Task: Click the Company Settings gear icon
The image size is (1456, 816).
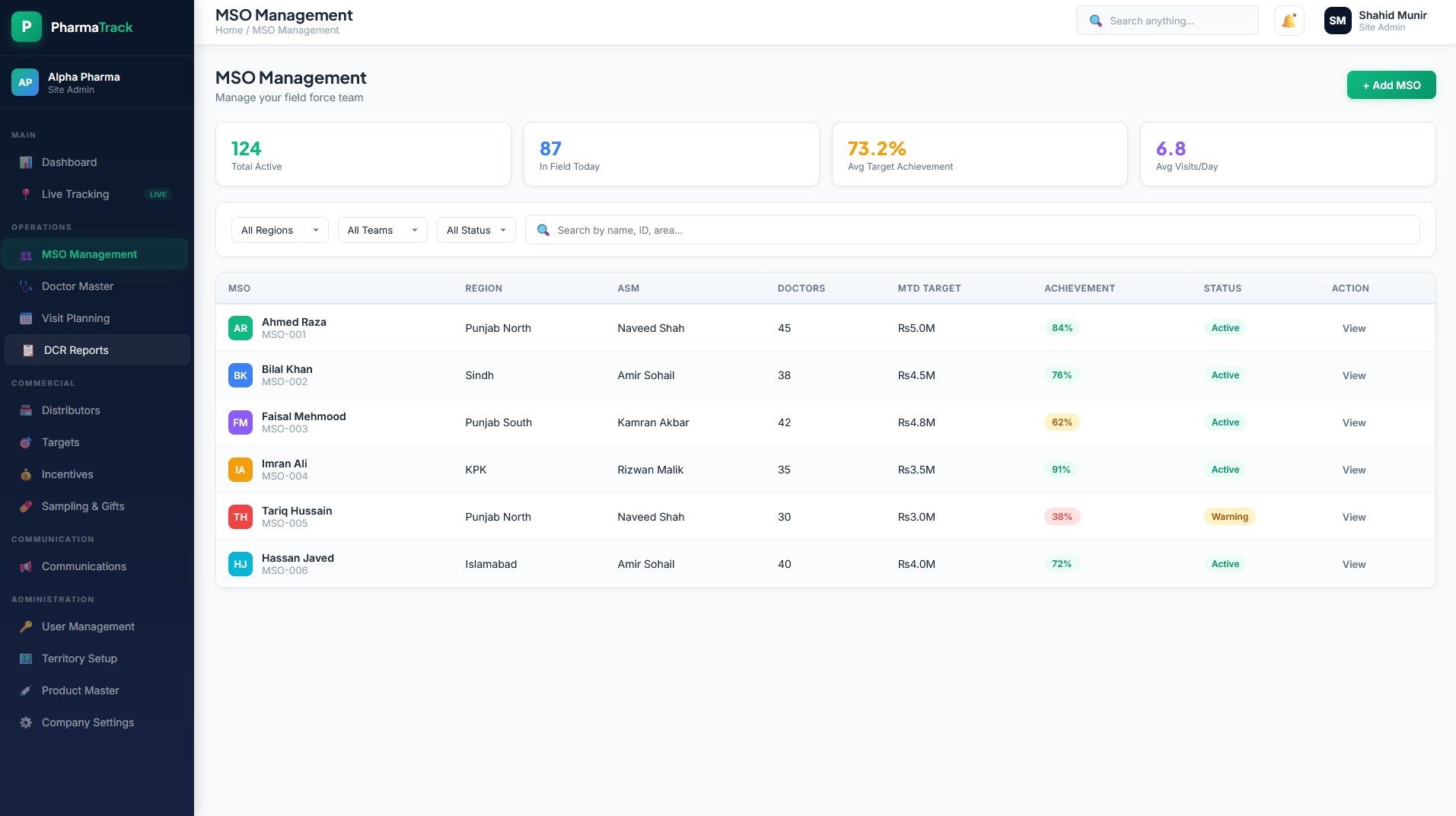Action: click(26, 722)
